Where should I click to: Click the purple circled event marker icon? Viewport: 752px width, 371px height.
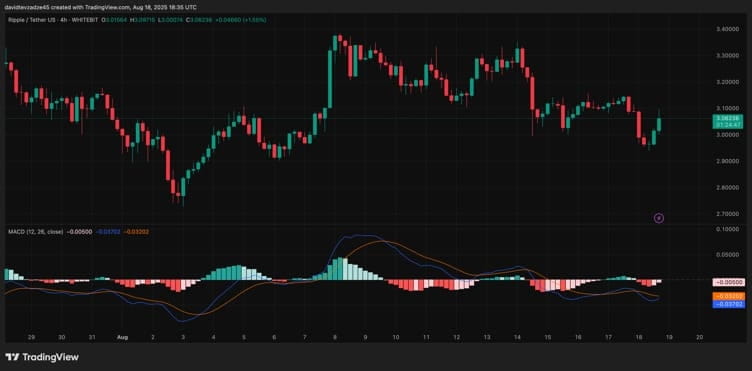(x=658, y=218)
